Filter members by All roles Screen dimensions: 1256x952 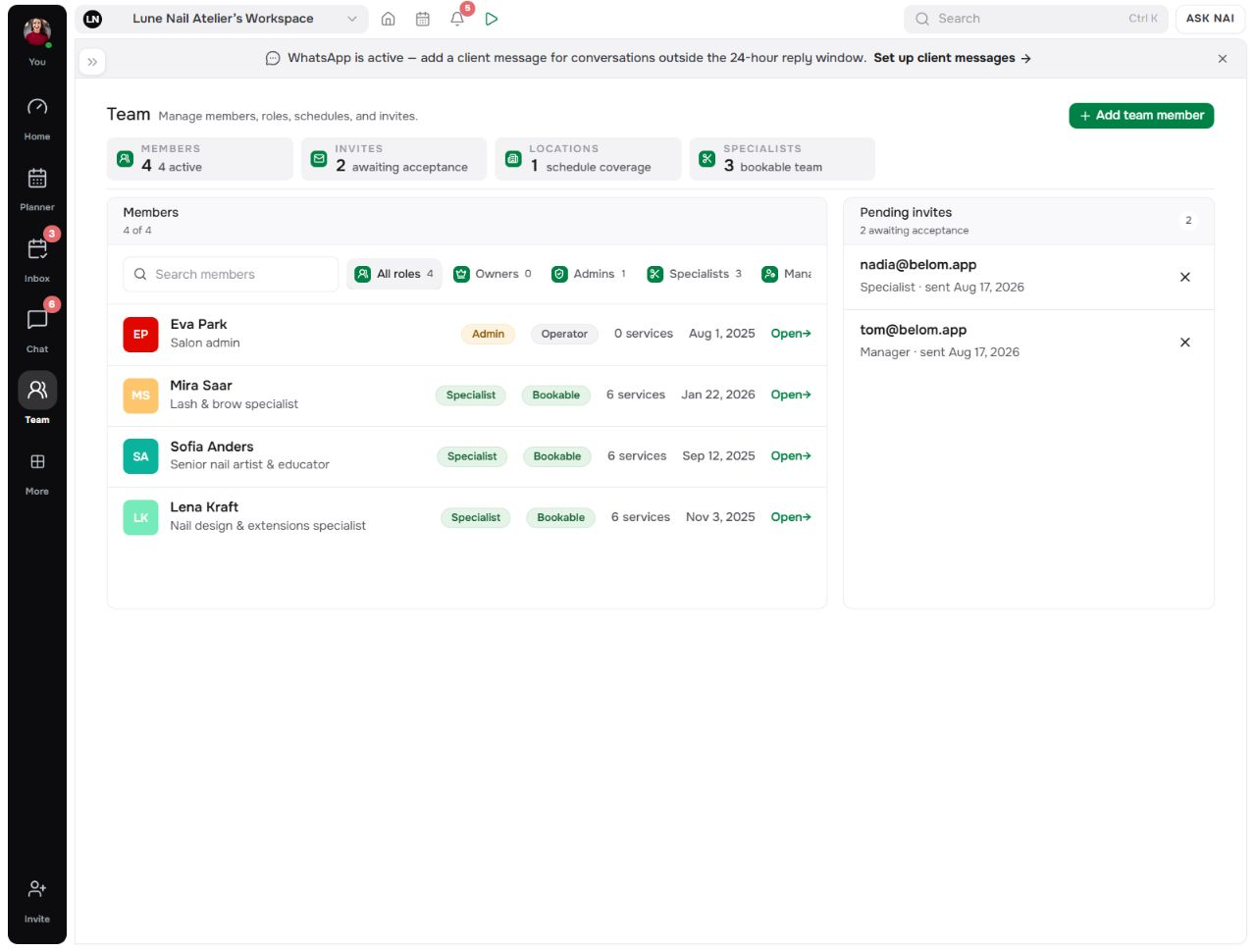(394, 274)
